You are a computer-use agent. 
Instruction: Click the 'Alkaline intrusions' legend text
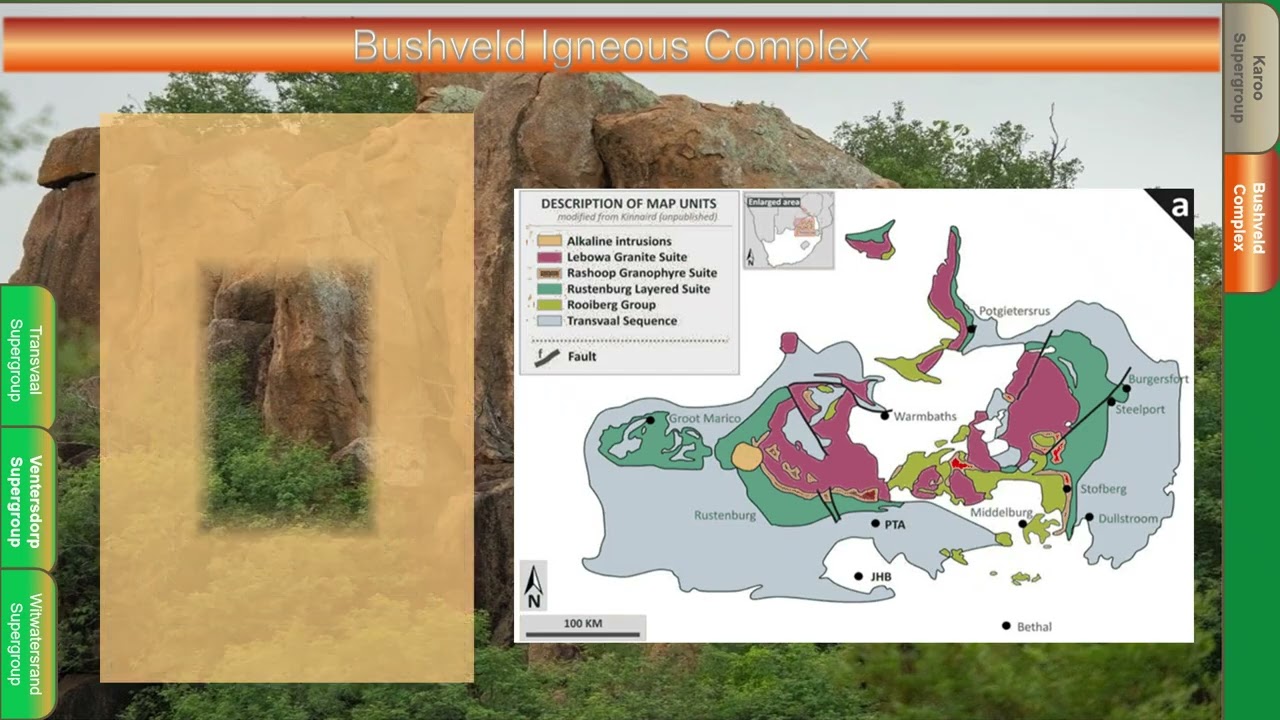click(x=619, y=241)
